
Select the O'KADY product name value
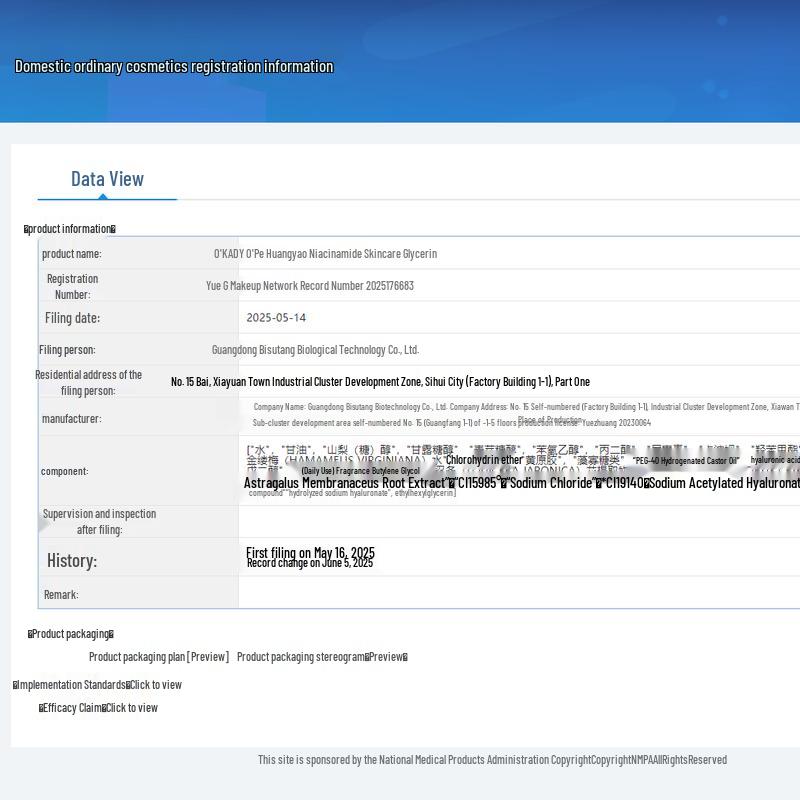325,254
